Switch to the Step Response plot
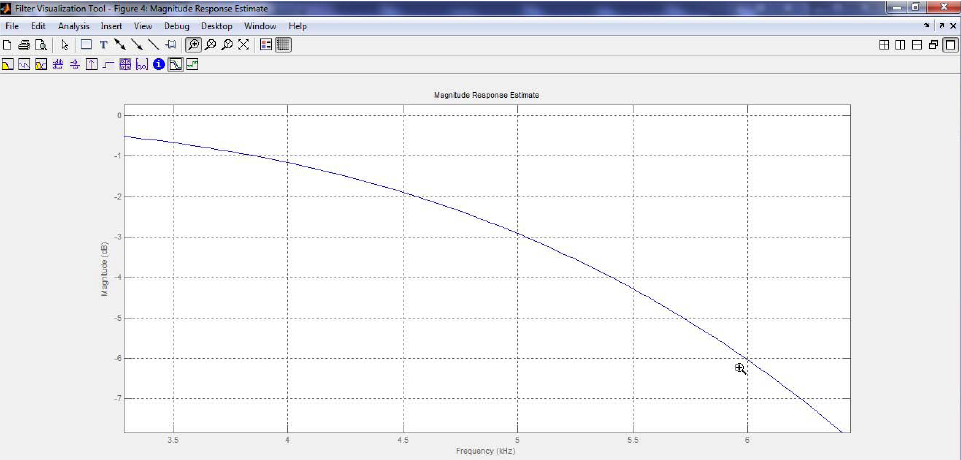 pyautogui.click(x=108, y=64)
